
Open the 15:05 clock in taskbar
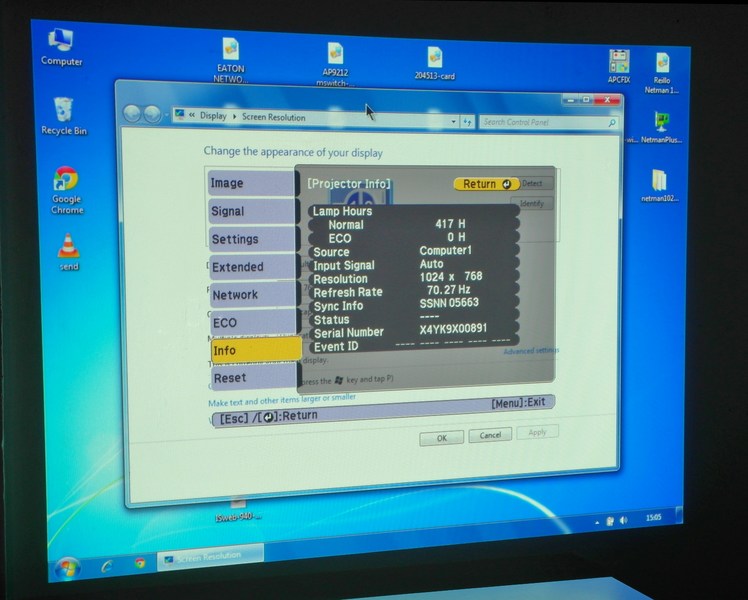pos(654,517)
